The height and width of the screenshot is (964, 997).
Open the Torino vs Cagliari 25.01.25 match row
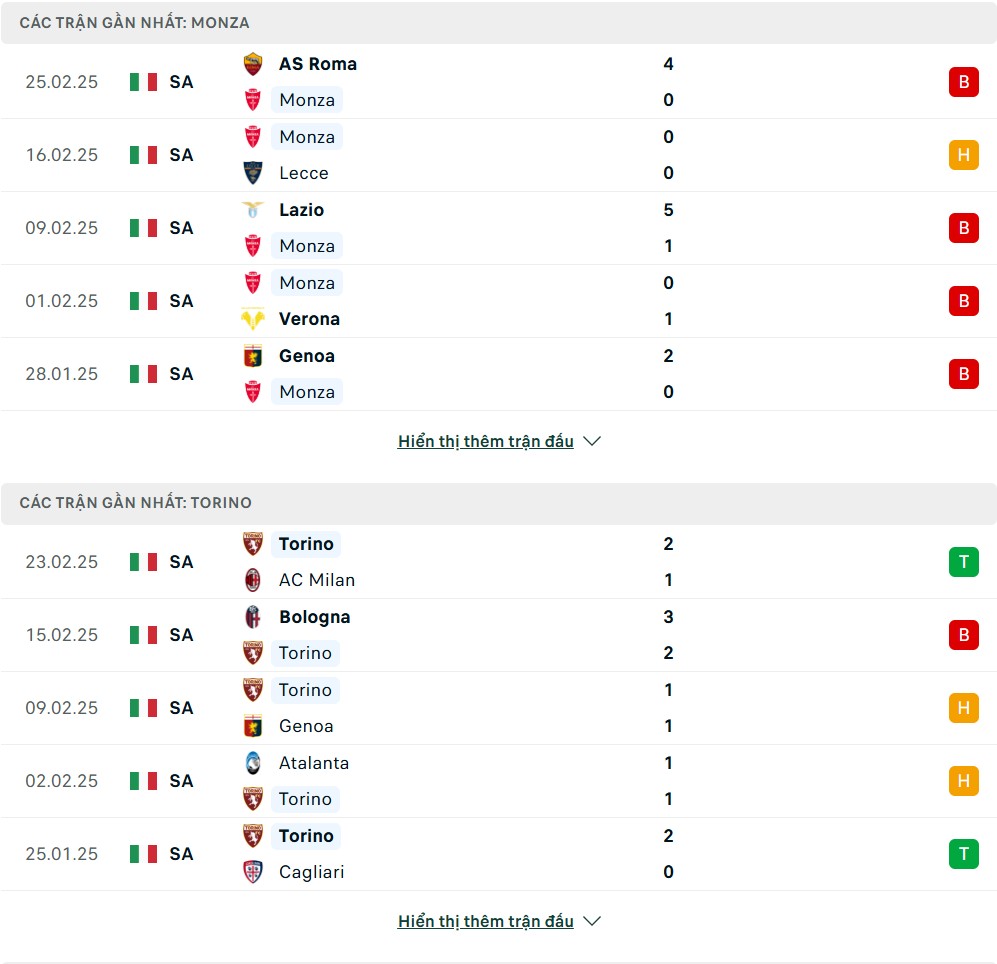500,854
